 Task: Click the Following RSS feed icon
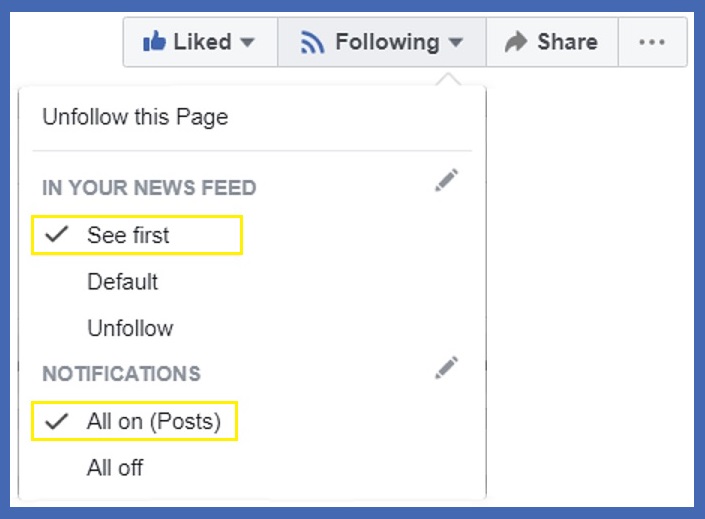(x=314, y=42)
